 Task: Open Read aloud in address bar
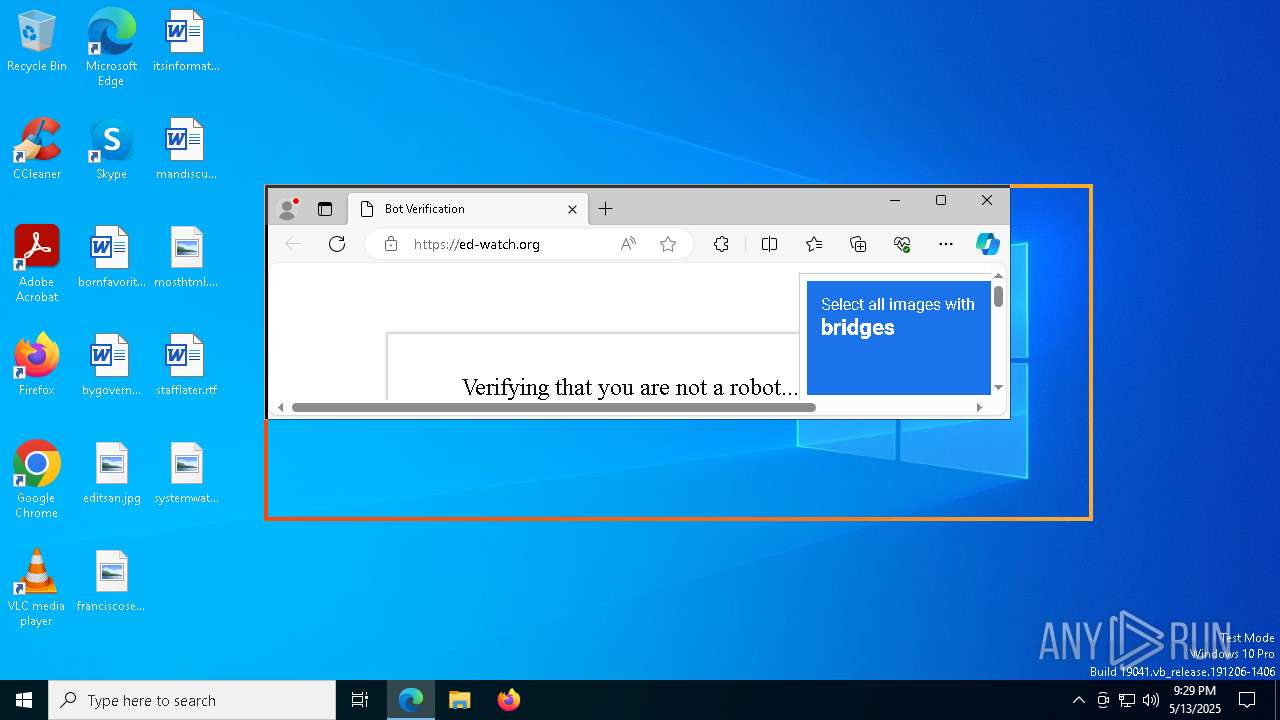tap(628, 244)
